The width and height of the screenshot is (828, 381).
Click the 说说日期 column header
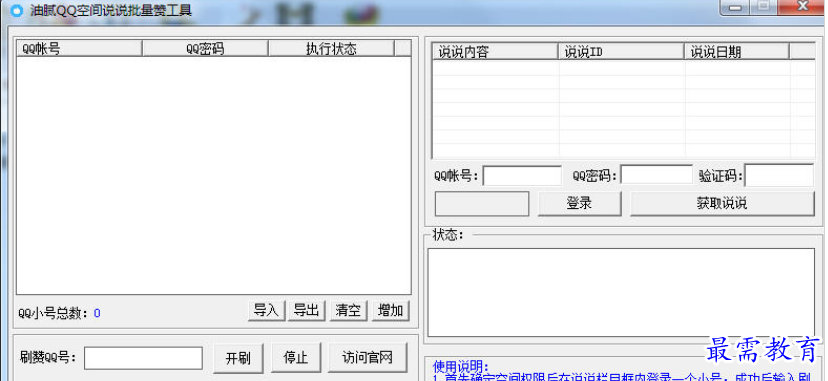(737, 52)
